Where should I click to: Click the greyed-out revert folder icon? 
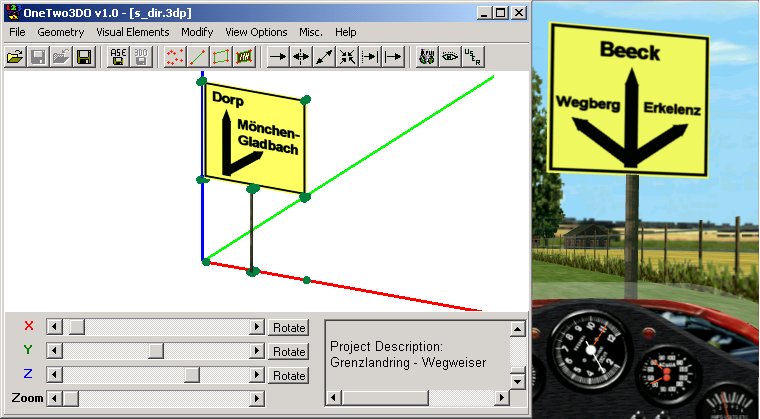pos(62,57)
